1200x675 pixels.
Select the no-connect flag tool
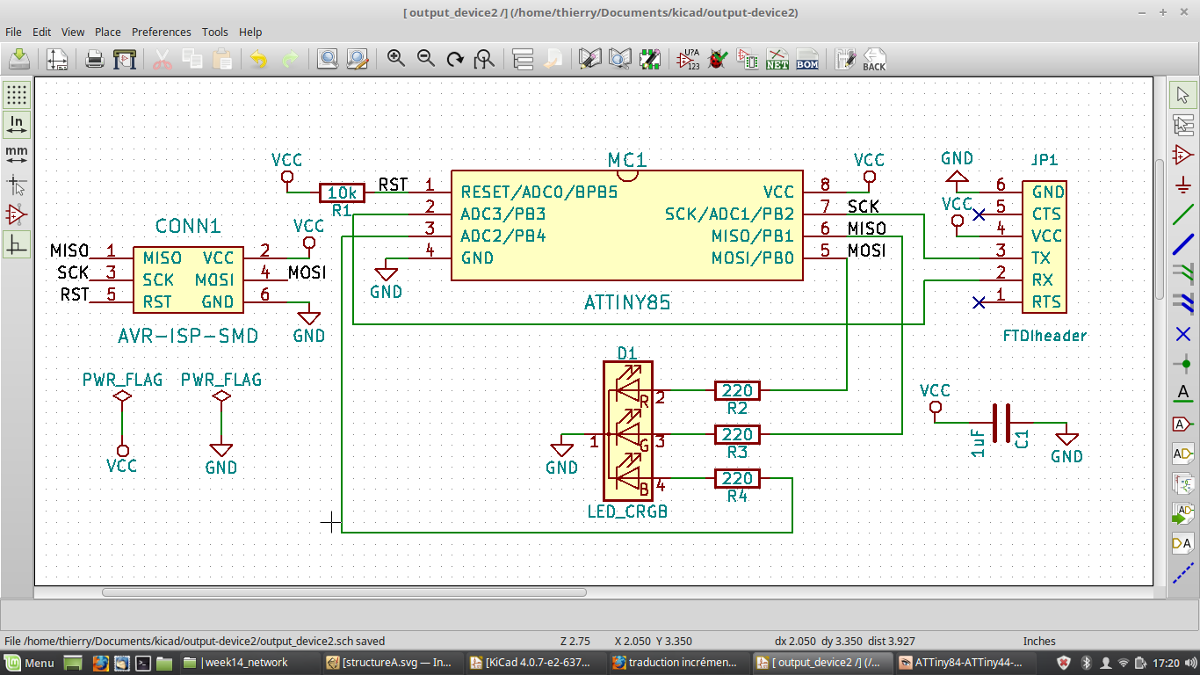click(1183, 334)
